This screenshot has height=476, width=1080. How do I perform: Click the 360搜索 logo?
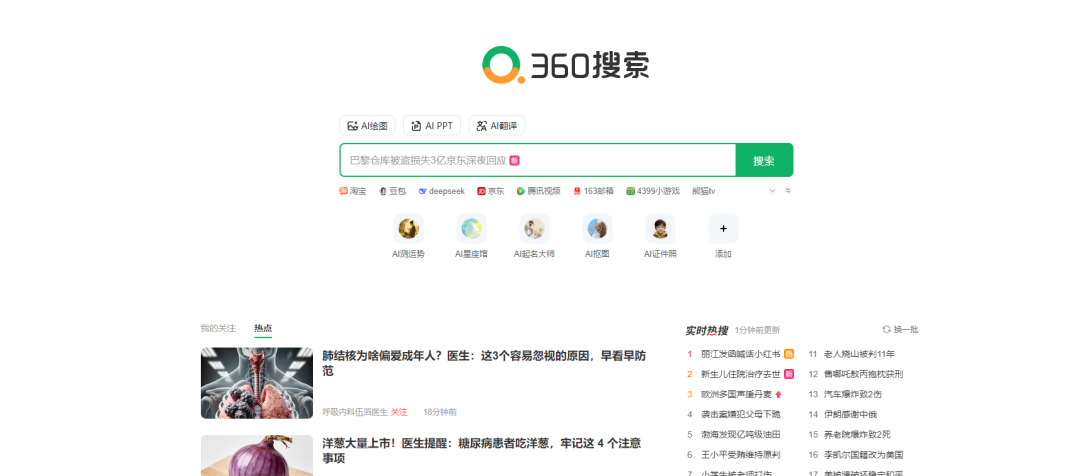(x=565, y=65)
